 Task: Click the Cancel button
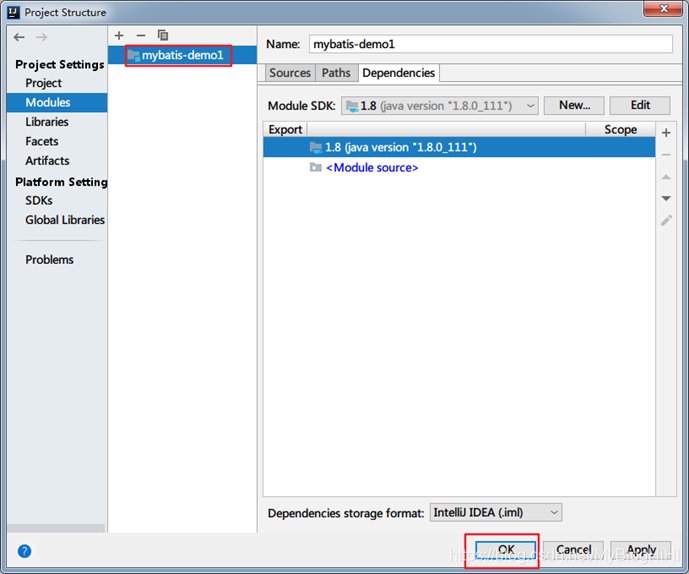pyautogui.click(x=573, y=549)
